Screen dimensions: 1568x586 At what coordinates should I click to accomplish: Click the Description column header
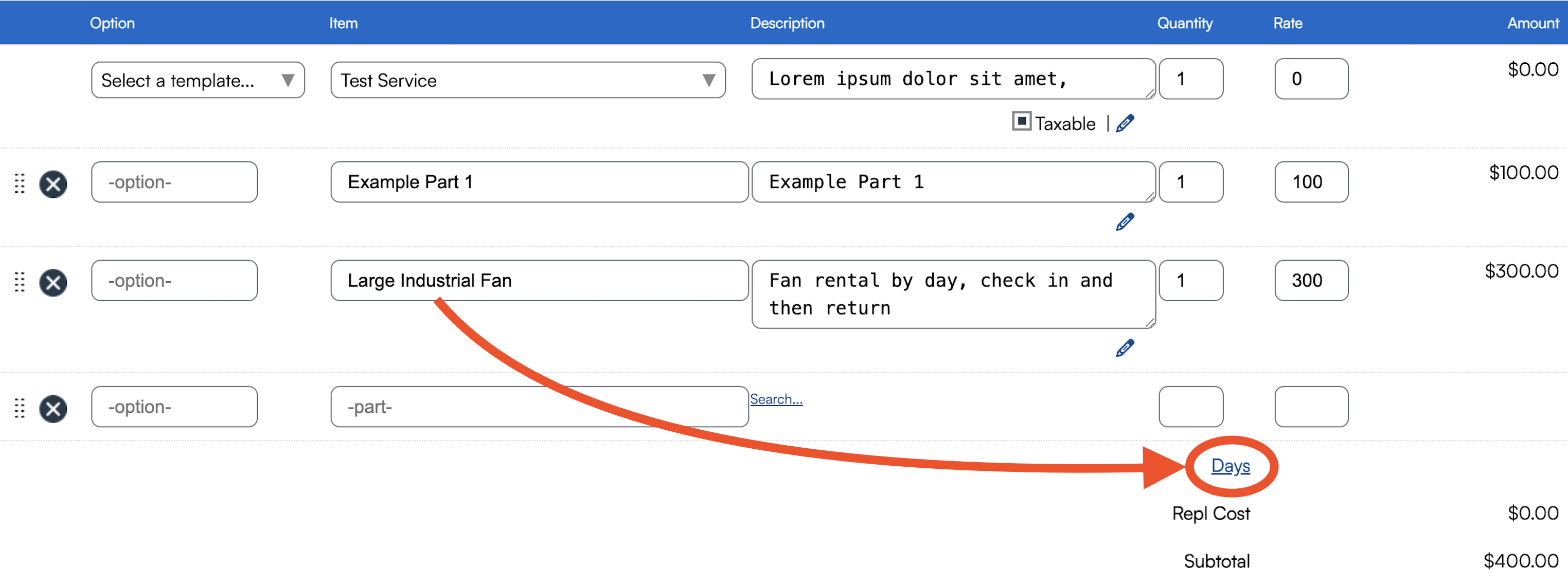(x=787, y=23)
